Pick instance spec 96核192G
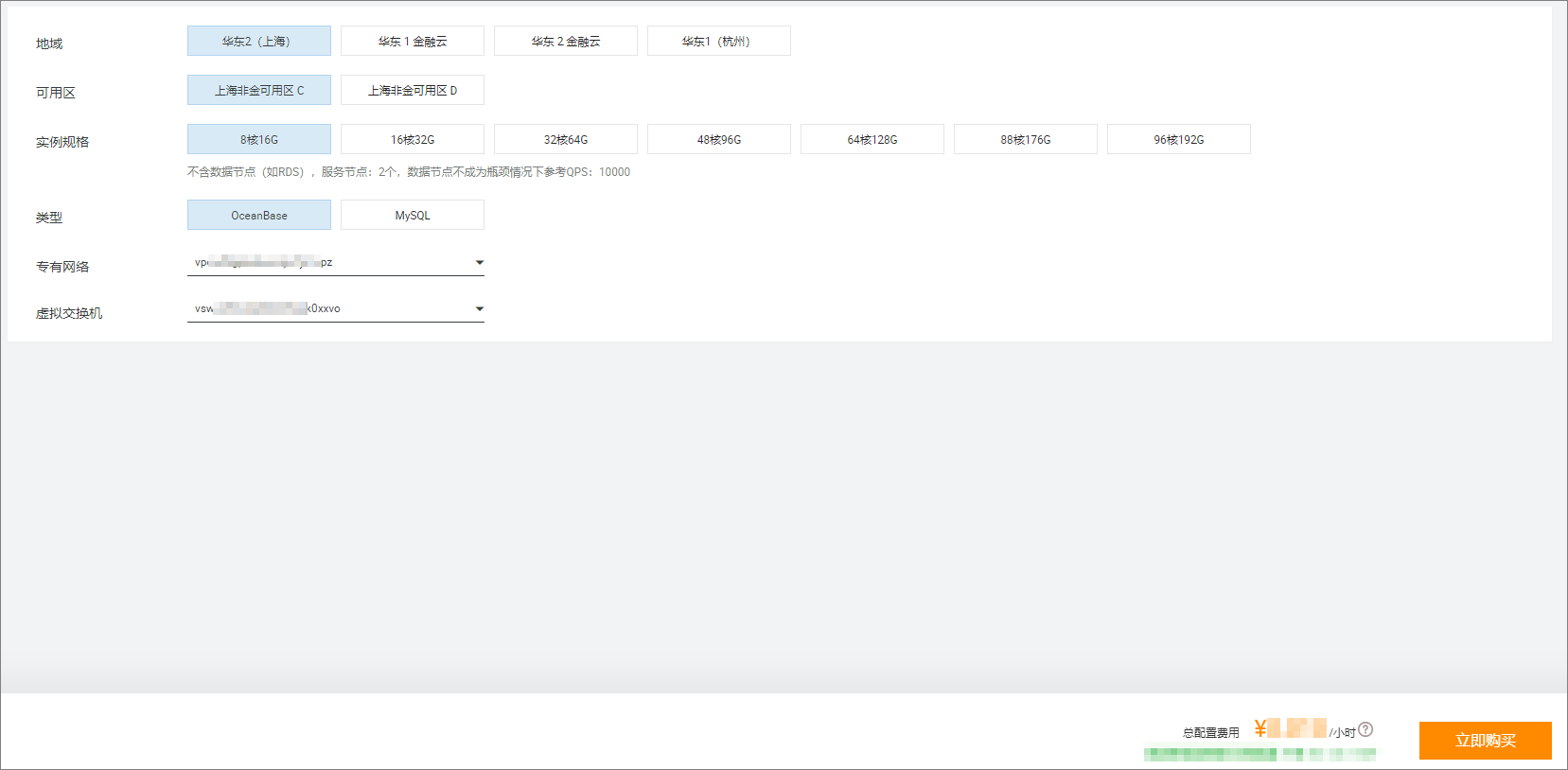This screenshot has width=1568, height=770. point(1179,139)
